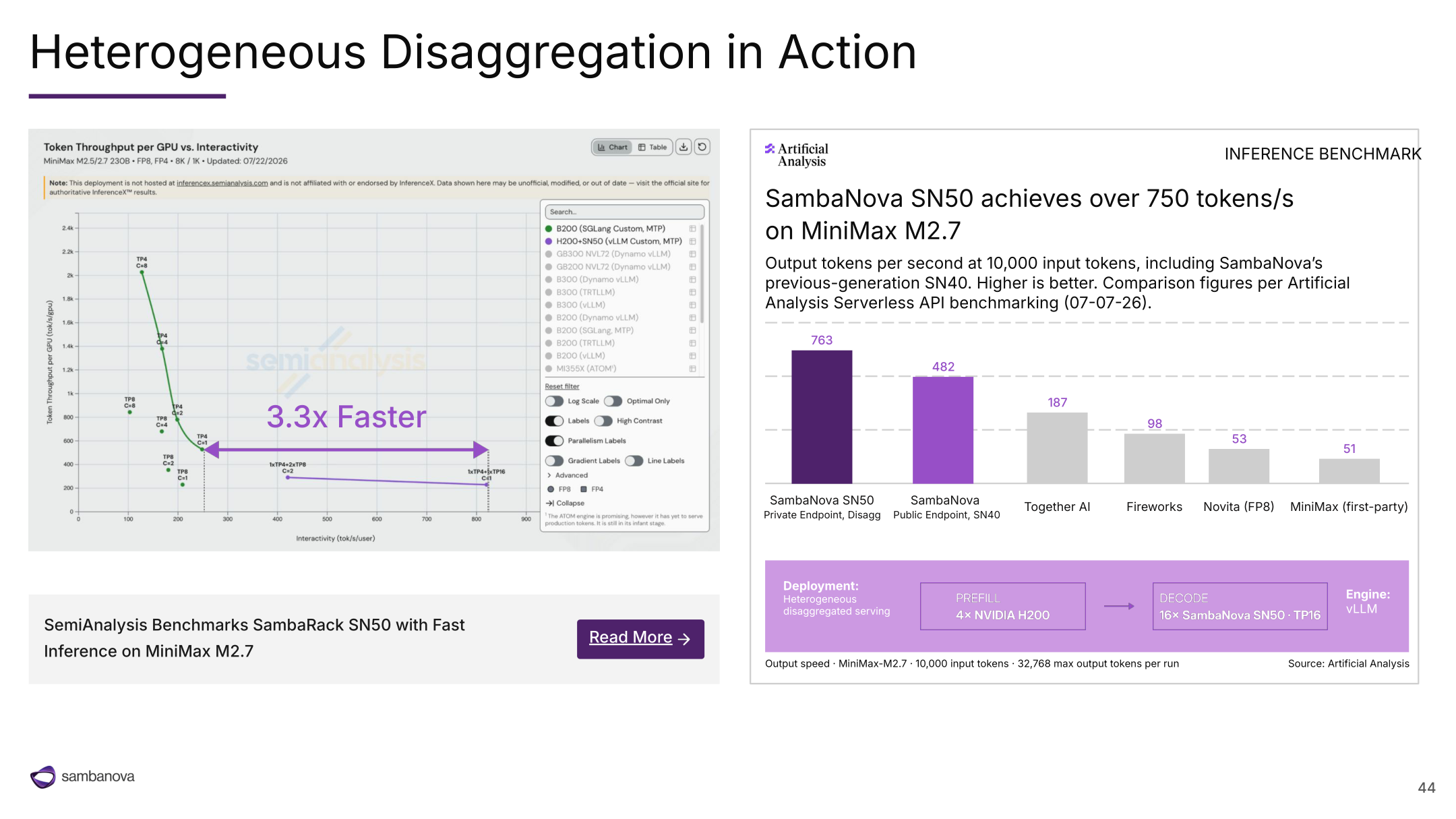The height and width of the screenshot is (819, 1456).
Task: Click the download chart icon
Action: click(x=684, y=147)
